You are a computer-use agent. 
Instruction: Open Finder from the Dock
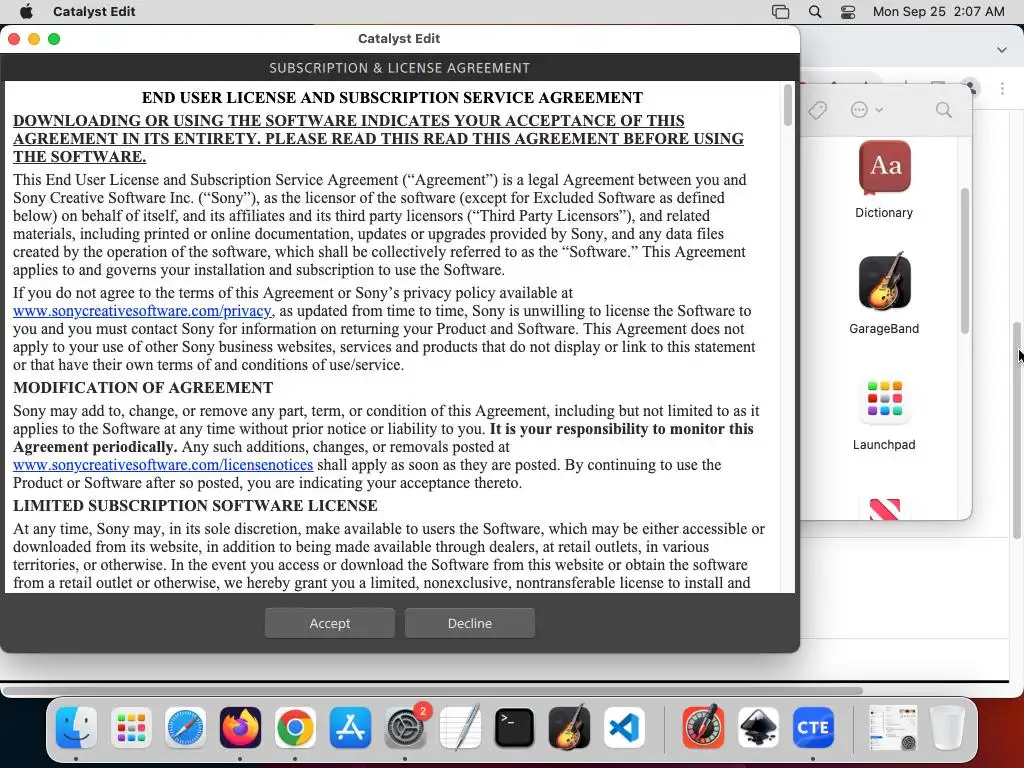76,728
